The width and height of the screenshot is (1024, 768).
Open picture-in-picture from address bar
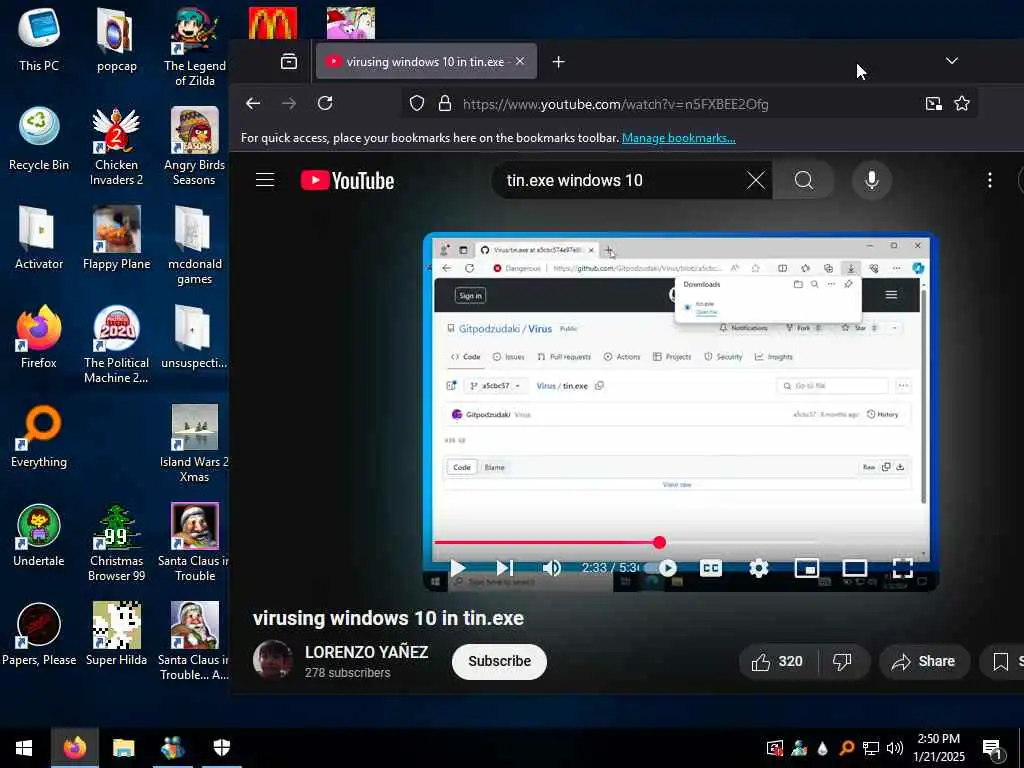(x=933, y=103)
